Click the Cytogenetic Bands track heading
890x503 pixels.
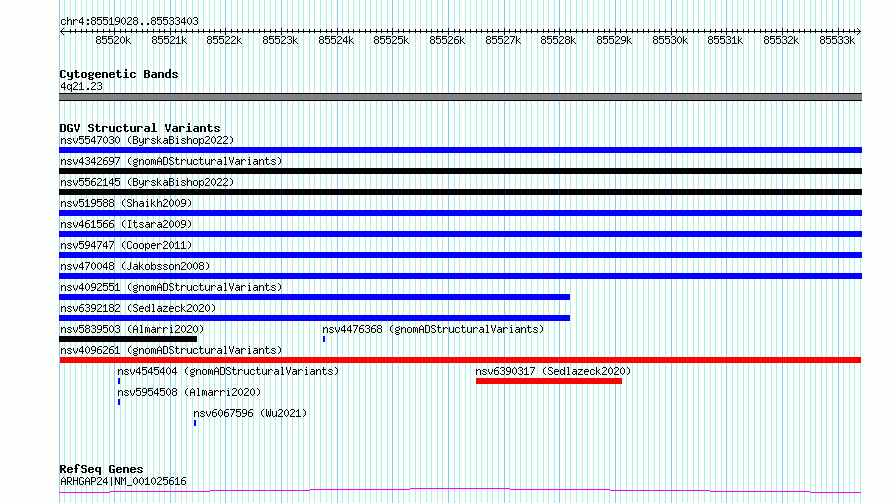(119, 74)
